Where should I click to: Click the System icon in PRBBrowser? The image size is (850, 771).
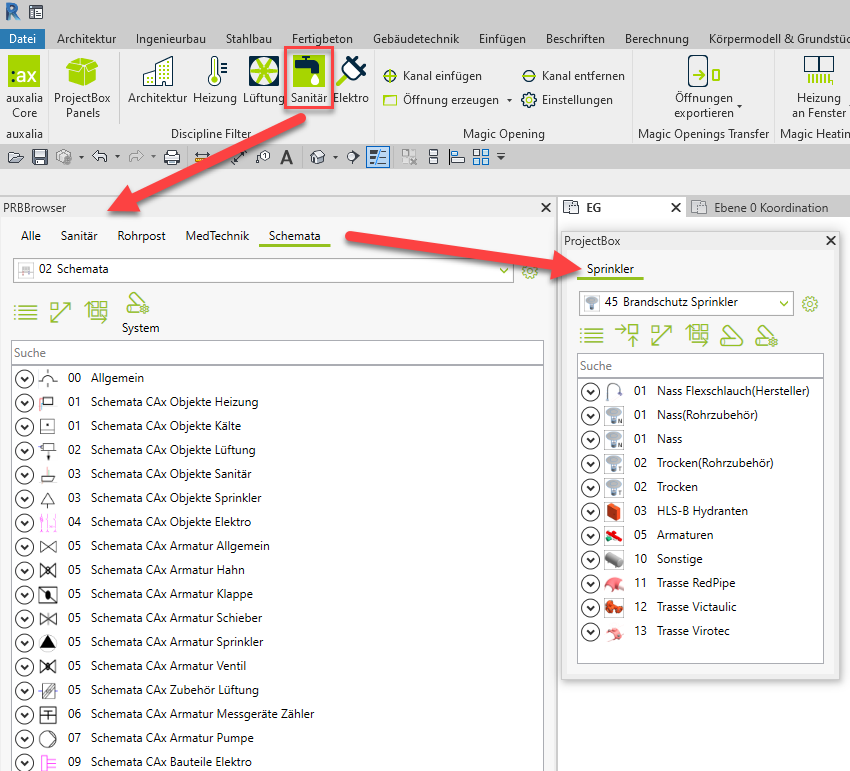[140, 310]
